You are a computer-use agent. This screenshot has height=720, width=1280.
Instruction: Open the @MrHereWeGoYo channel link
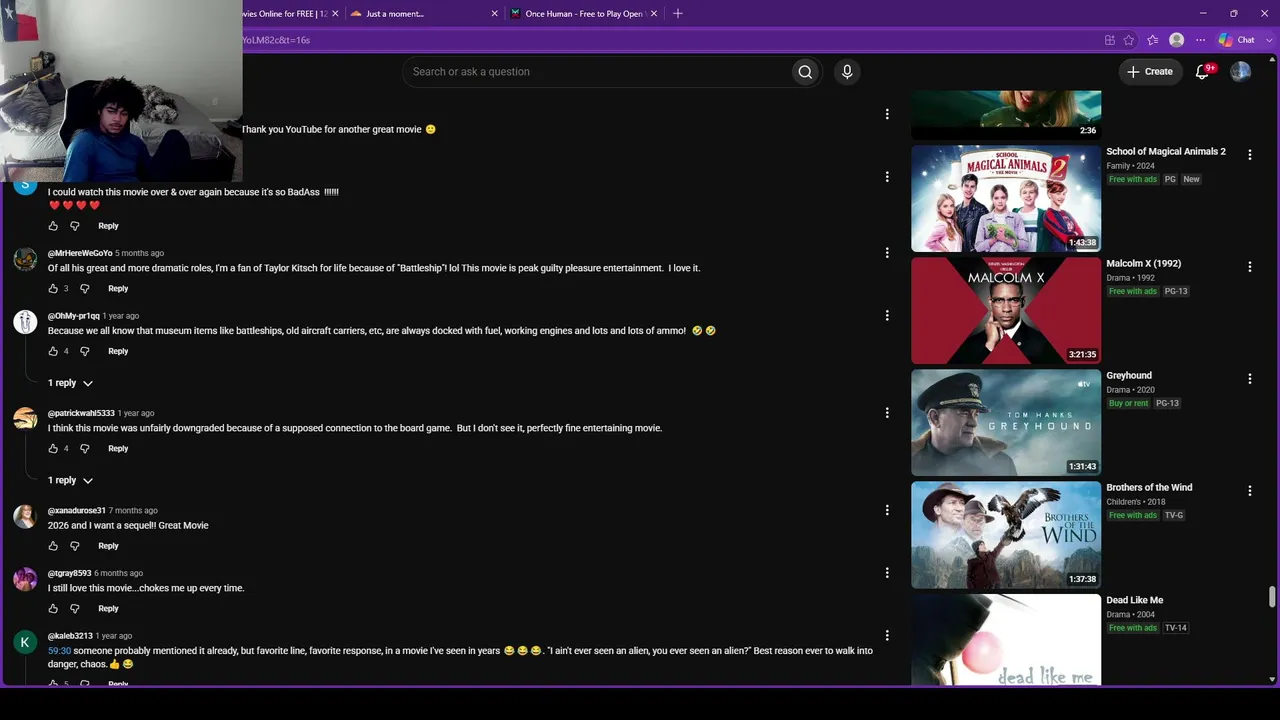tap(80, 253)
